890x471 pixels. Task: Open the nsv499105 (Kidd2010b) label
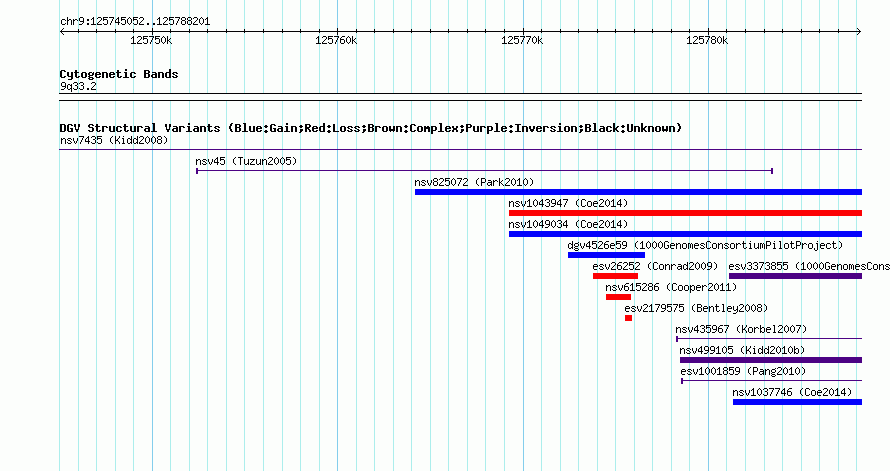(x=742, y=350)
